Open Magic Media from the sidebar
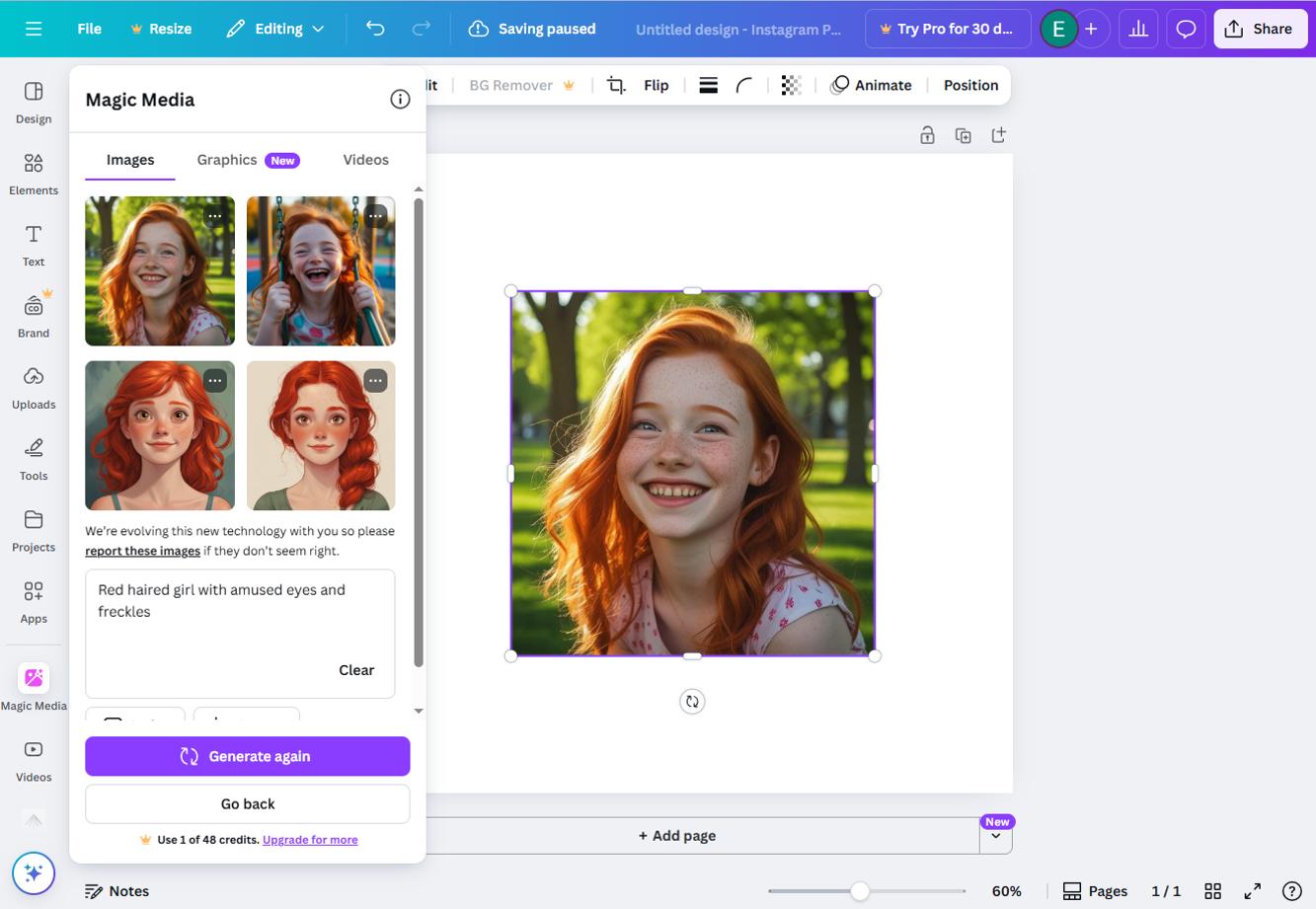 tap(33, 677)
